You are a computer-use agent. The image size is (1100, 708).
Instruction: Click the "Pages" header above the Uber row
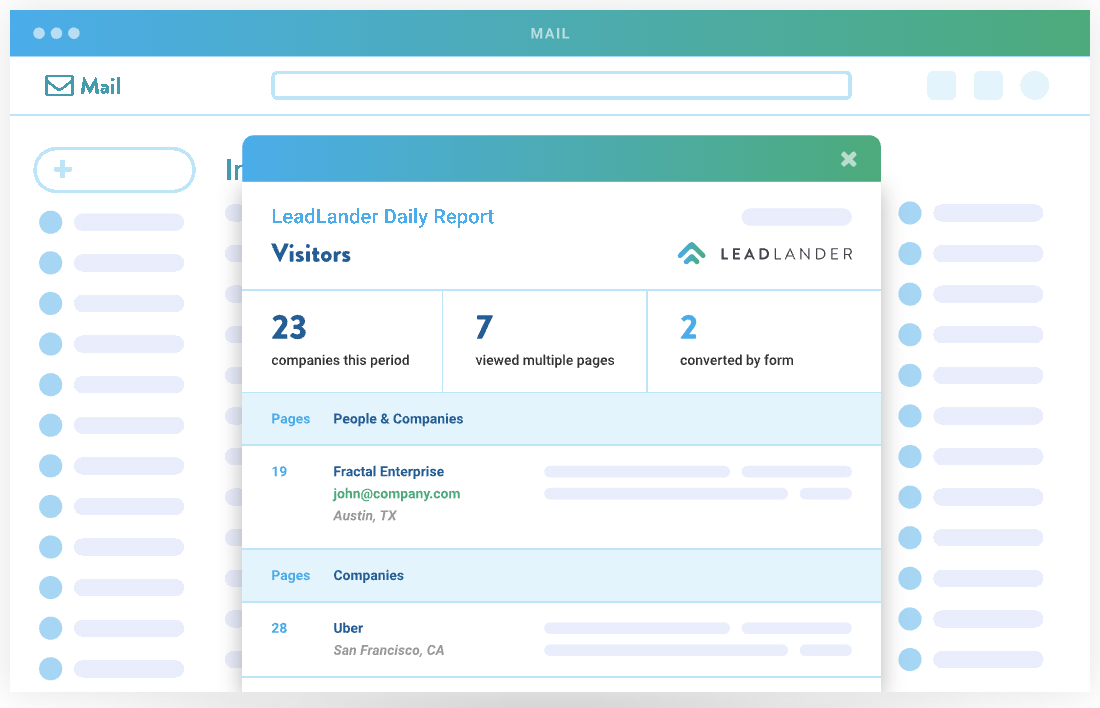click(x=290, y=575)
